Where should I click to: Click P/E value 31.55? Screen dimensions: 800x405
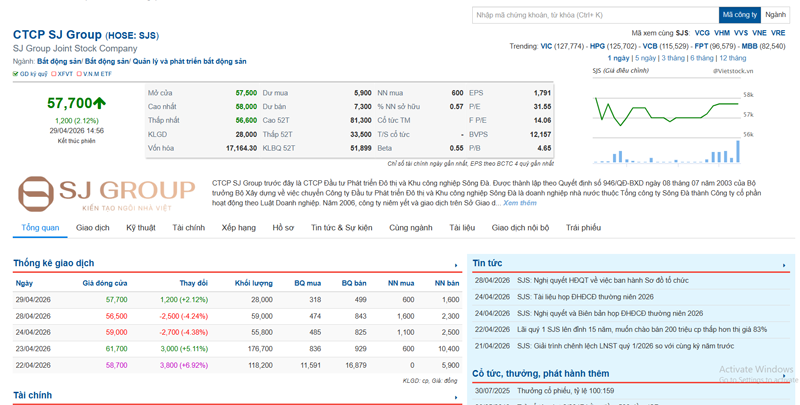[x=542, y=107]
